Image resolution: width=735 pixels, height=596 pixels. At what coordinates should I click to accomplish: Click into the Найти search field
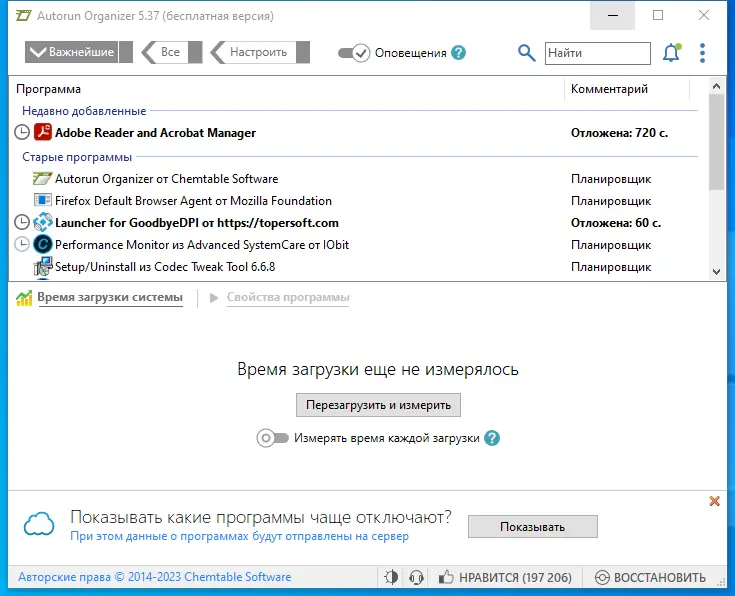[x=598, y=53]
